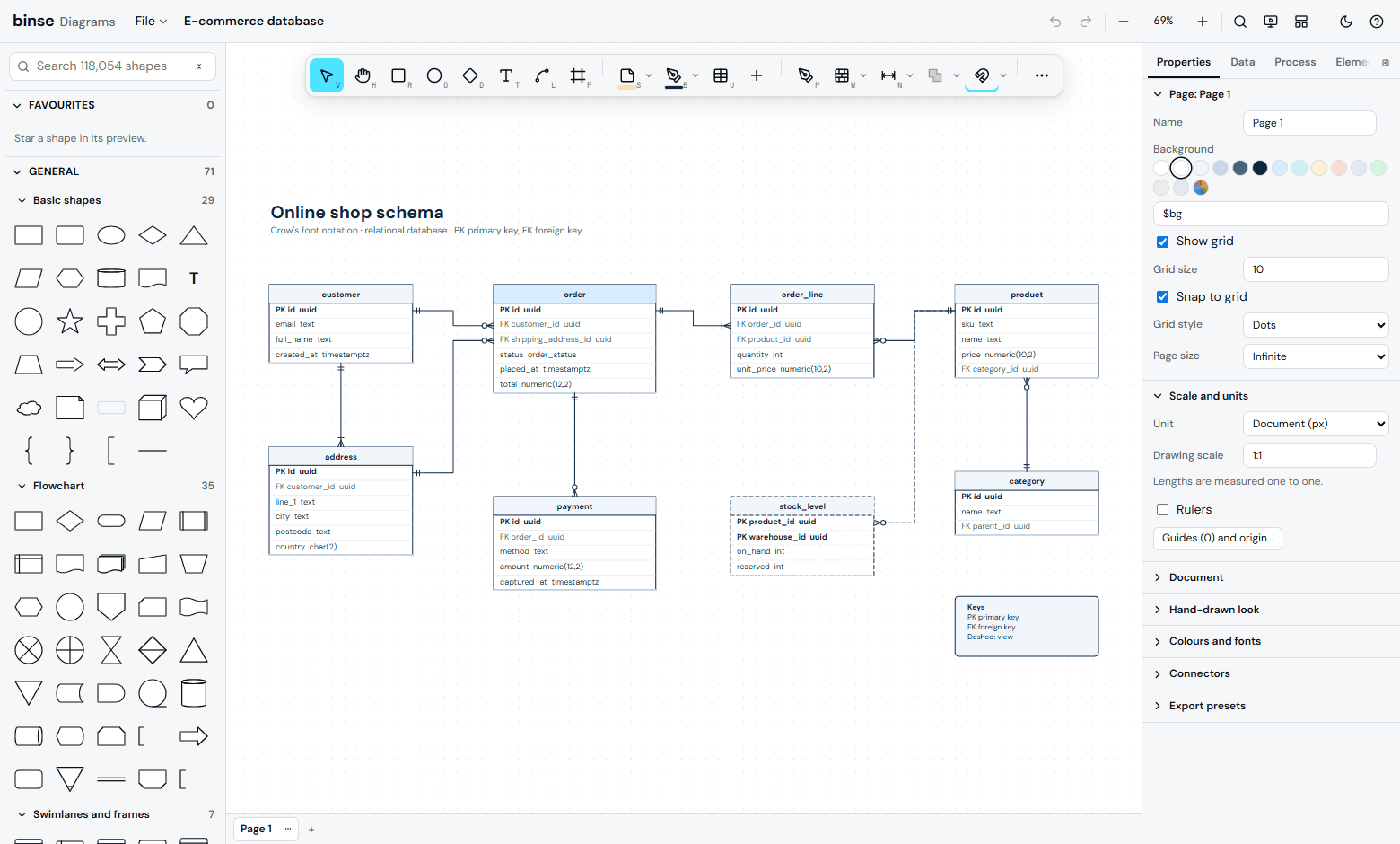Open the more tools ellipsis menu
Image resolution: width=1400 pixels, height=844 pixels.
(x=1041, y=75)
